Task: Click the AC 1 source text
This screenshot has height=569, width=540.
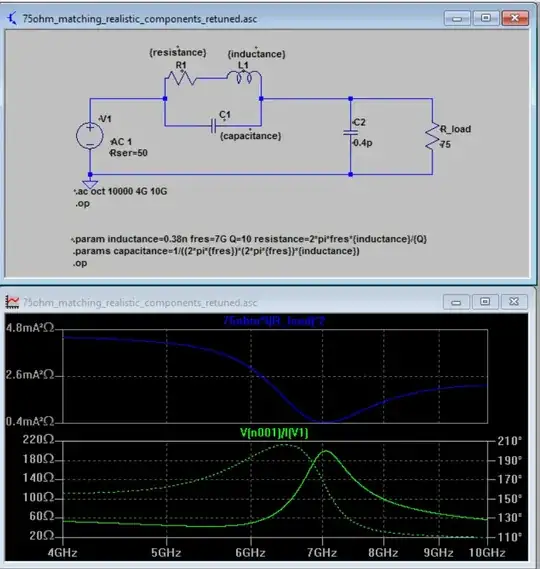Action: click(x=122, y=142)
